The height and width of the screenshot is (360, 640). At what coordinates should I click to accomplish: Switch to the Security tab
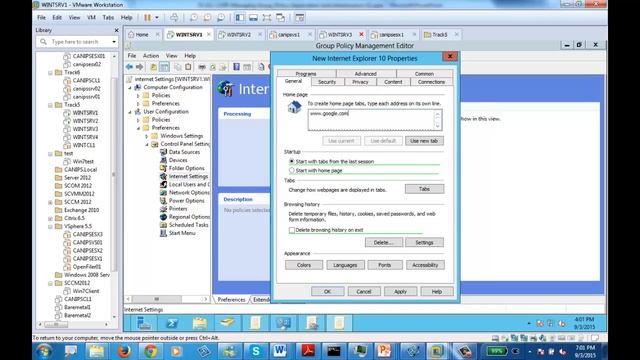(327, 82)
